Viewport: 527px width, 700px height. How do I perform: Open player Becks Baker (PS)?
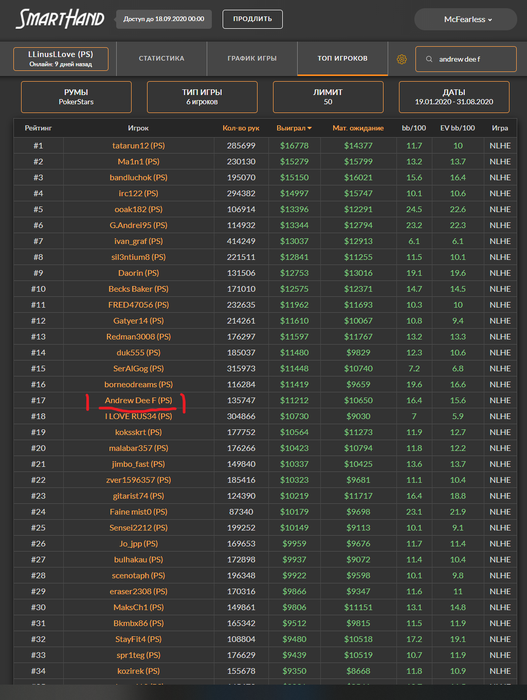coord(138,289)
